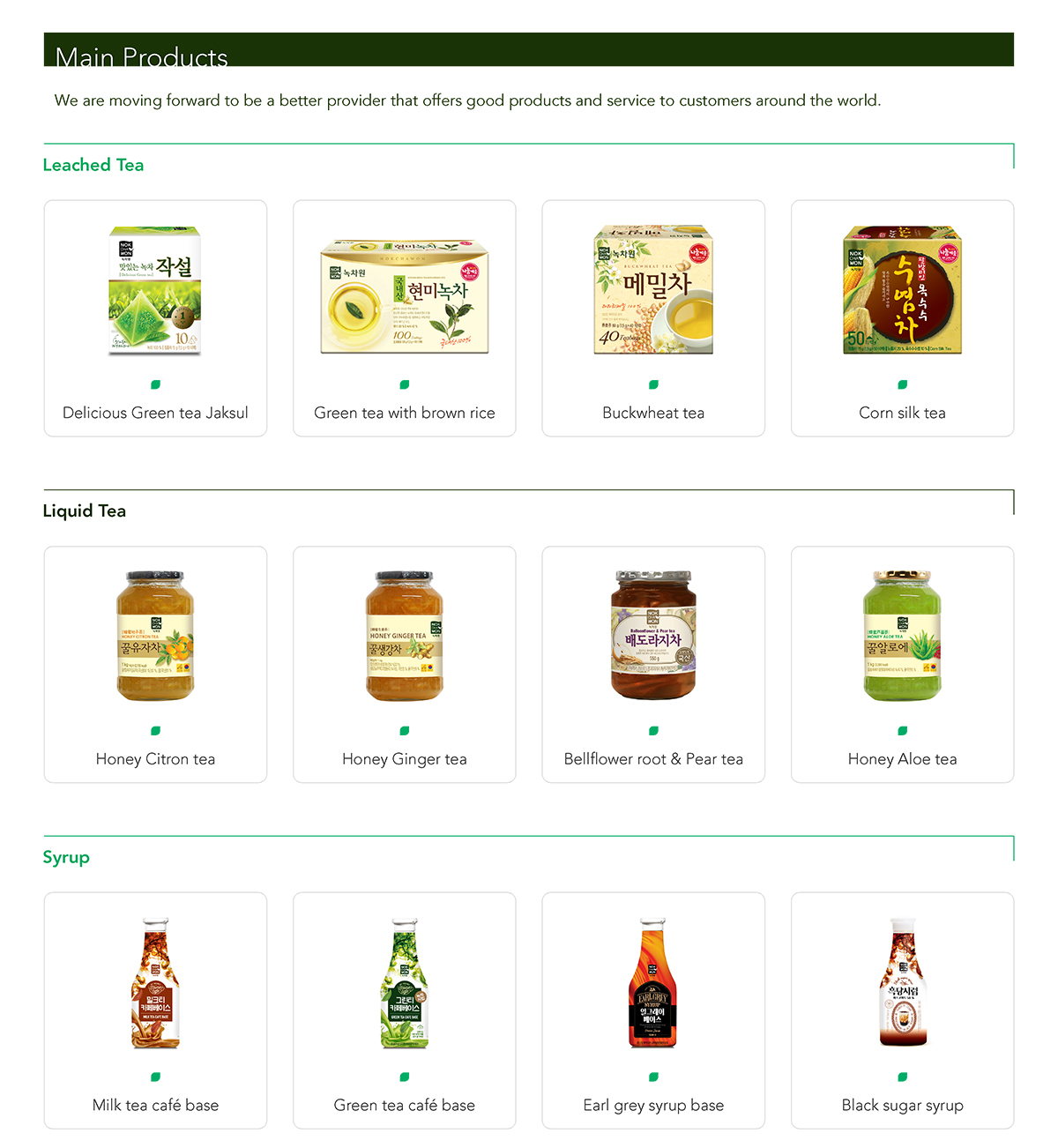Click the Buckwheat tea box picture
The image size is (1058, 1148).
tap(653, 290)
